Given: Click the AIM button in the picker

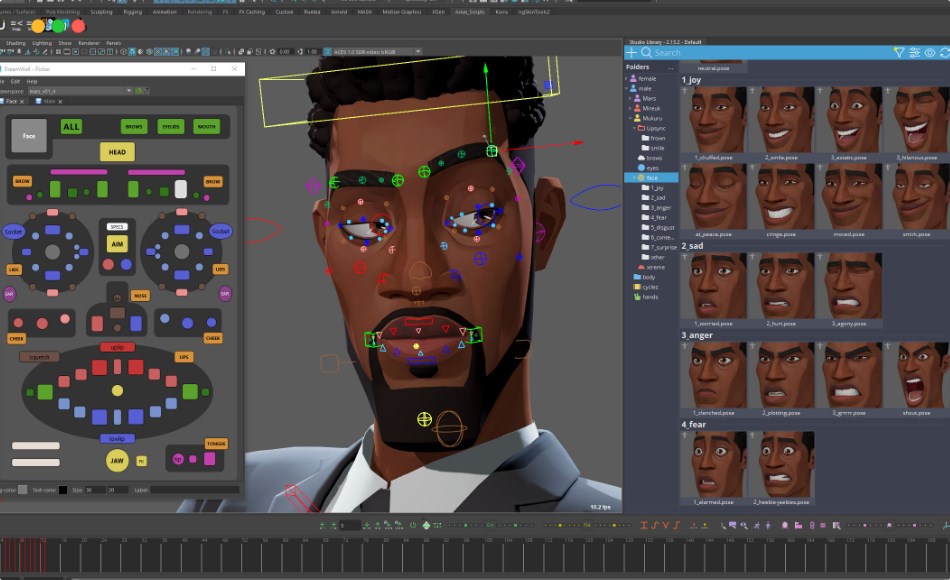Looking at the screenshot, I should [x=117, y=243].
